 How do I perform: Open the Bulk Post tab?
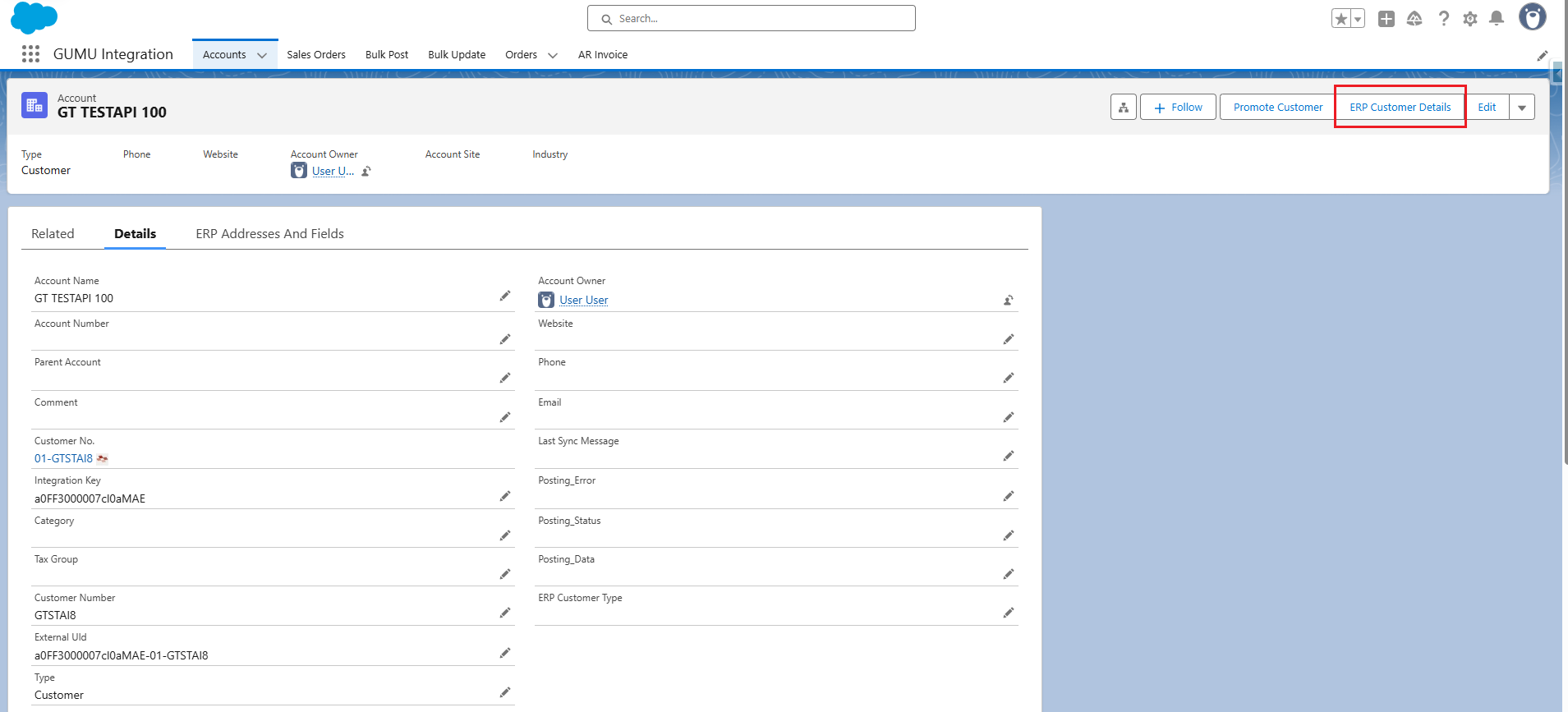387,55
